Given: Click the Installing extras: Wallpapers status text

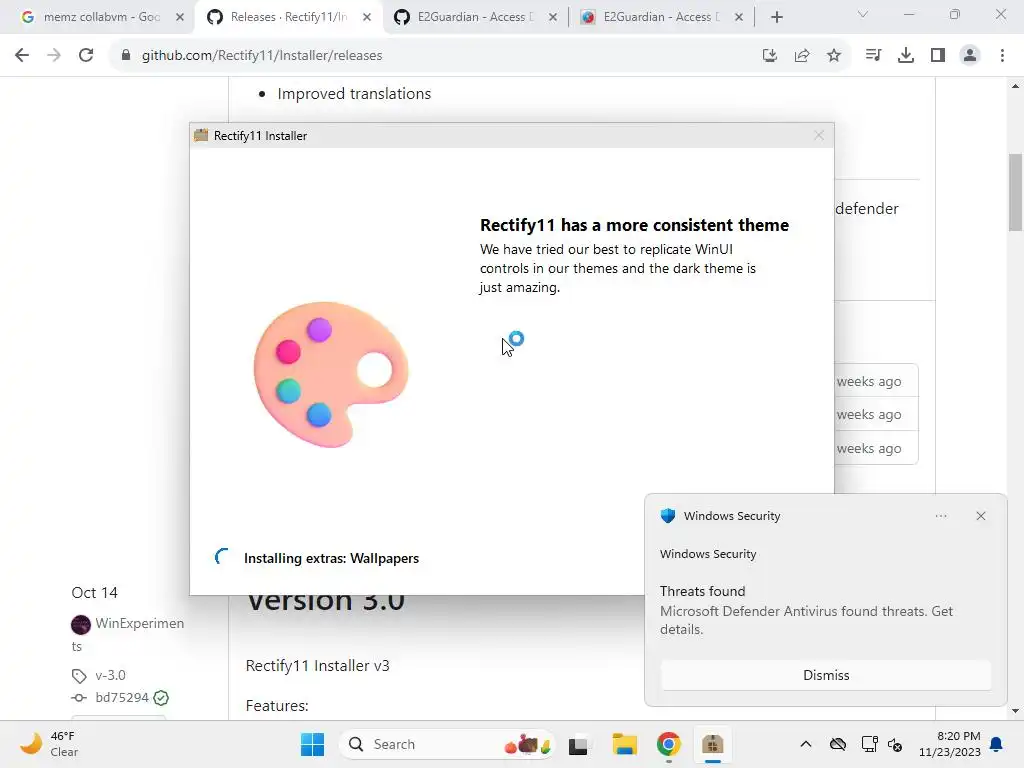Looking at the screenshot, I should click(x=331, y=558).
